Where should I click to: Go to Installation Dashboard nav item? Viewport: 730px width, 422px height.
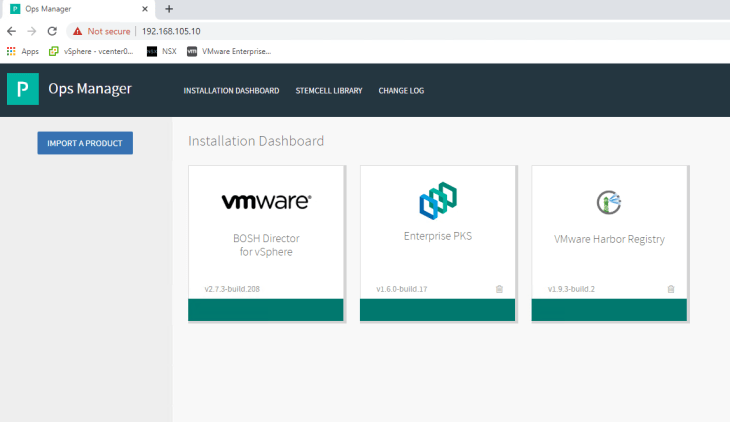tap(231, 91)
